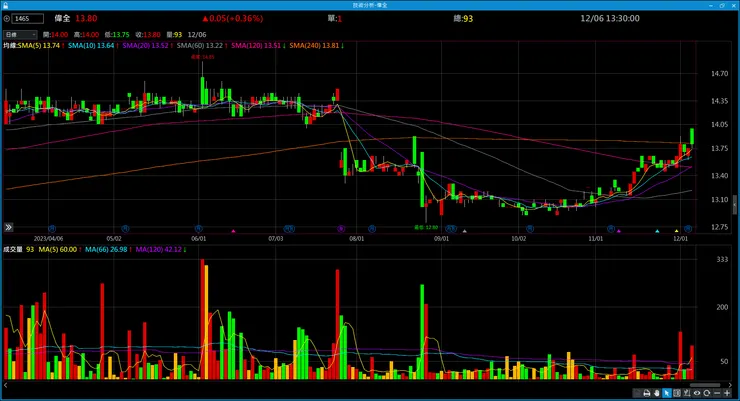
Task: Click the SMA(60) 13.22 moving average label
Action: [202, 46]
